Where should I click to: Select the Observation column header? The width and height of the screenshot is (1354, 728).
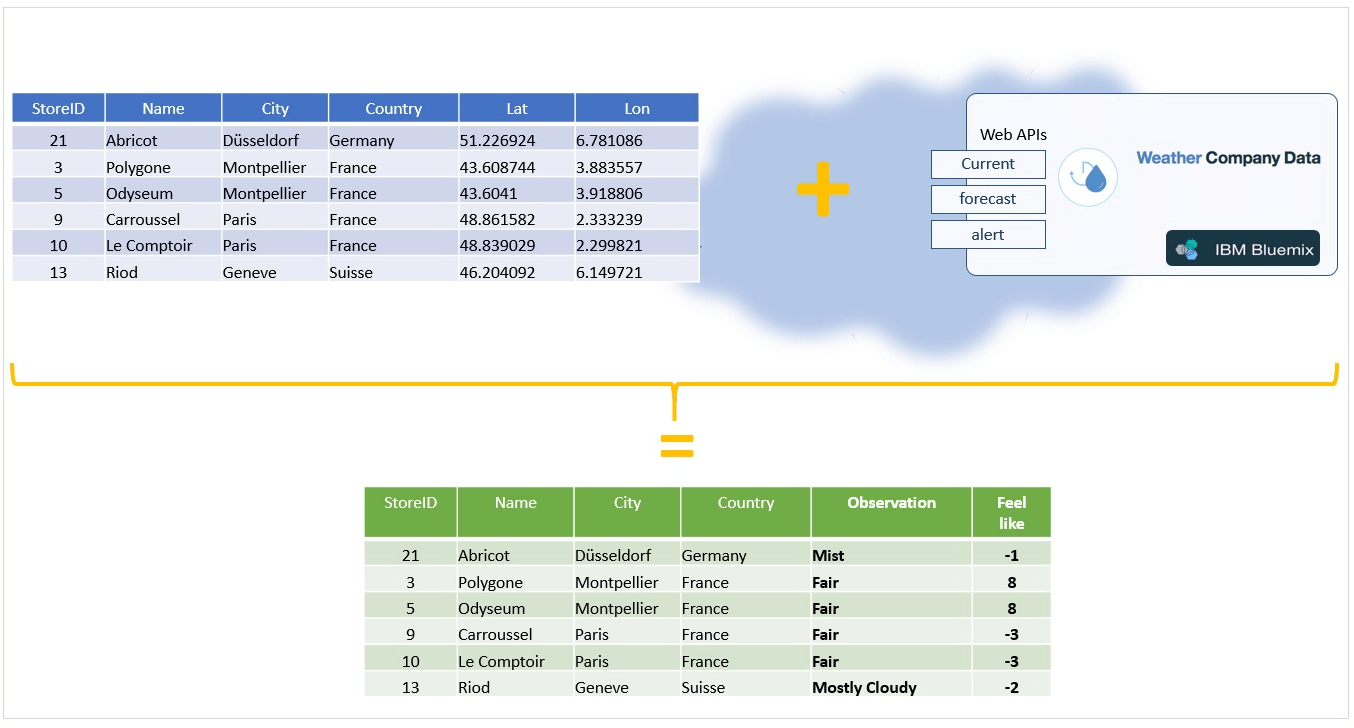(890, 502)
